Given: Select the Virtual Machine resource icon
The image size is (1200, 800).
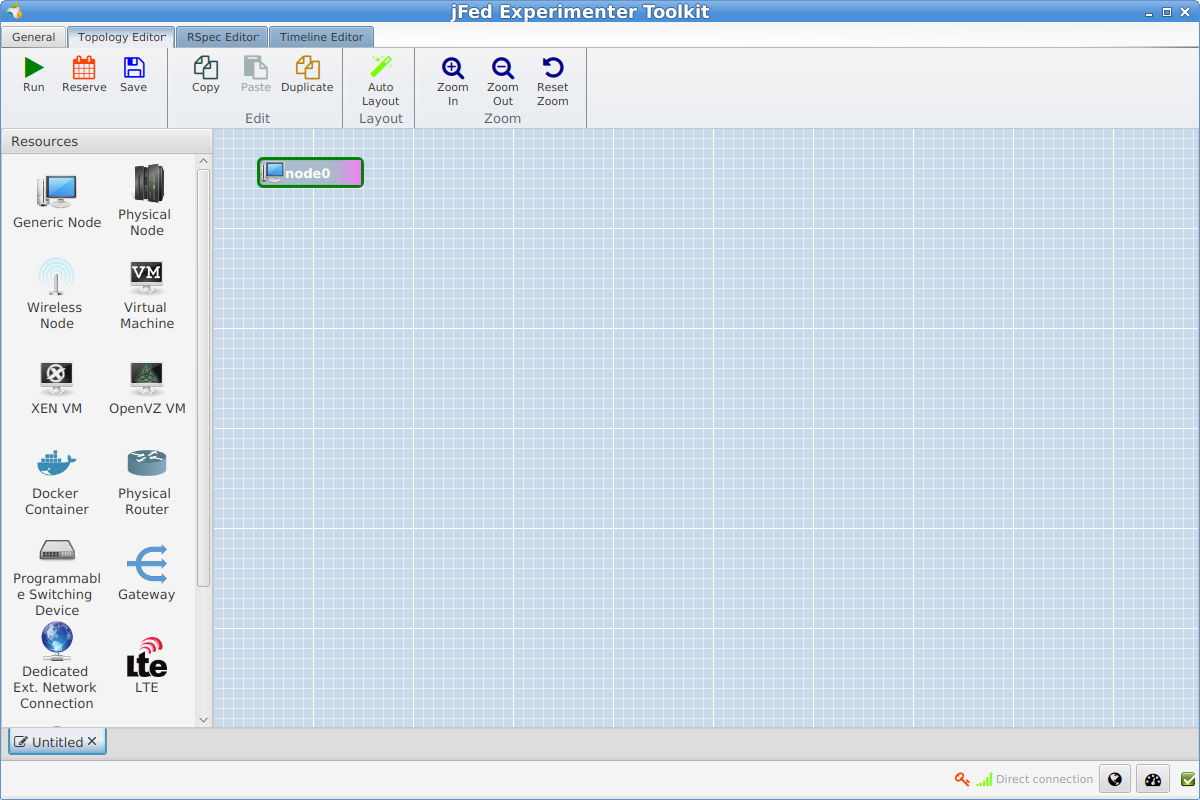Looking at the screenshot, I should (147, 277).
